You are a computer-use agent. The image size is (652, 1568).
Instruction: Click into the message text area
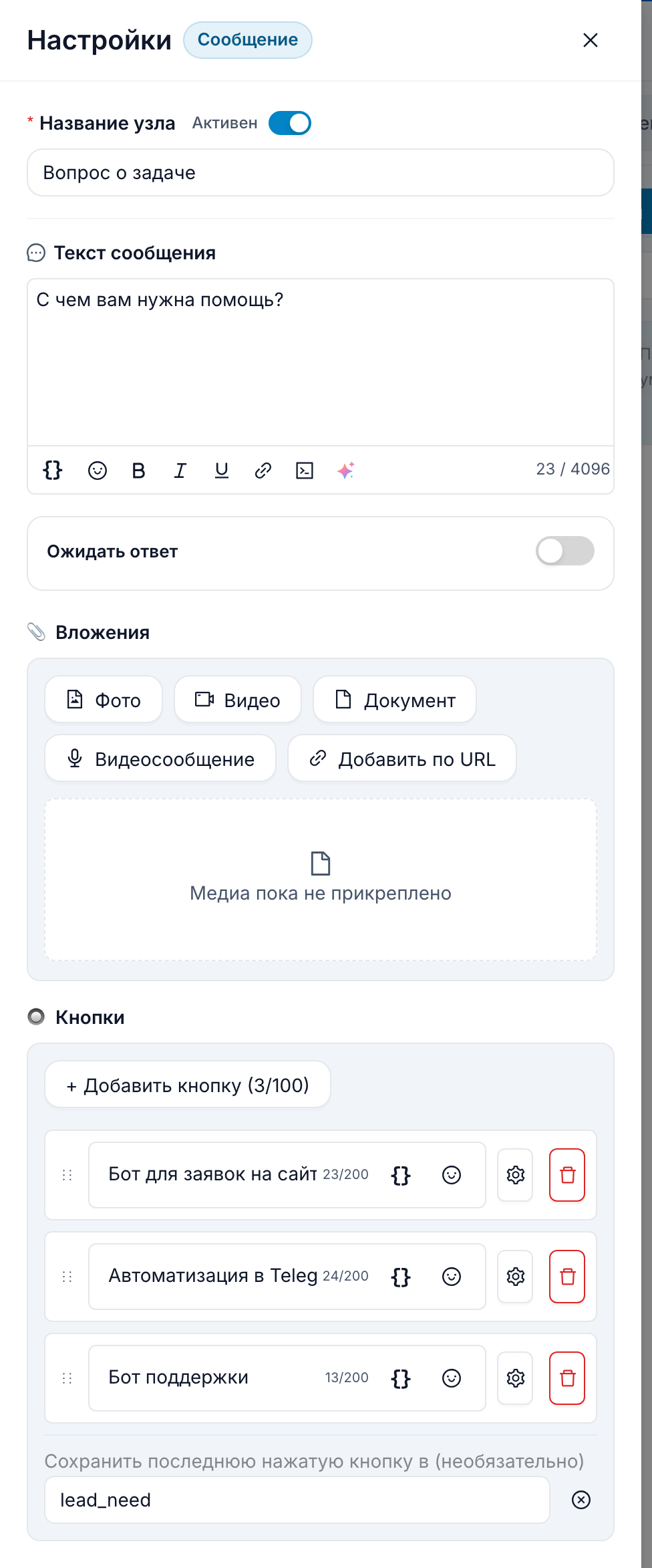tap(321, 362)
